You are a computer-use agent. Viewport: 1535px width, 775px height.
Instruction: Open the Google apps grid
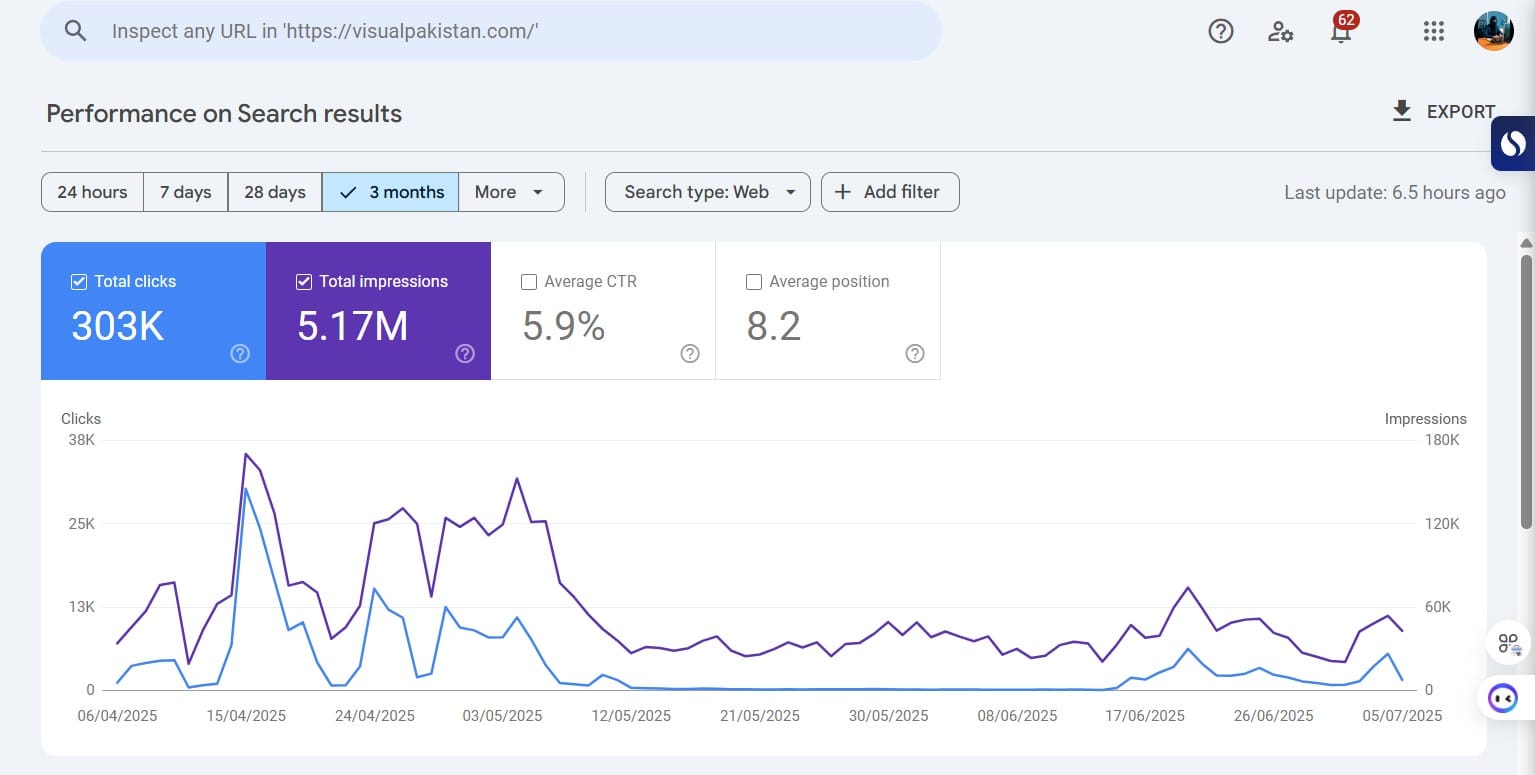click(x=1434, y=31)
